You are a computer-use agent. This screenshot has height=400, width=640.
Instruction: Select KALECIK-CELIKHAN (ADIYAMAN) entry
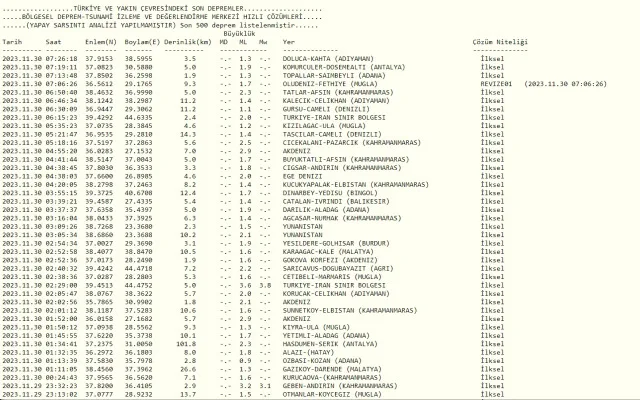[336, 101]
